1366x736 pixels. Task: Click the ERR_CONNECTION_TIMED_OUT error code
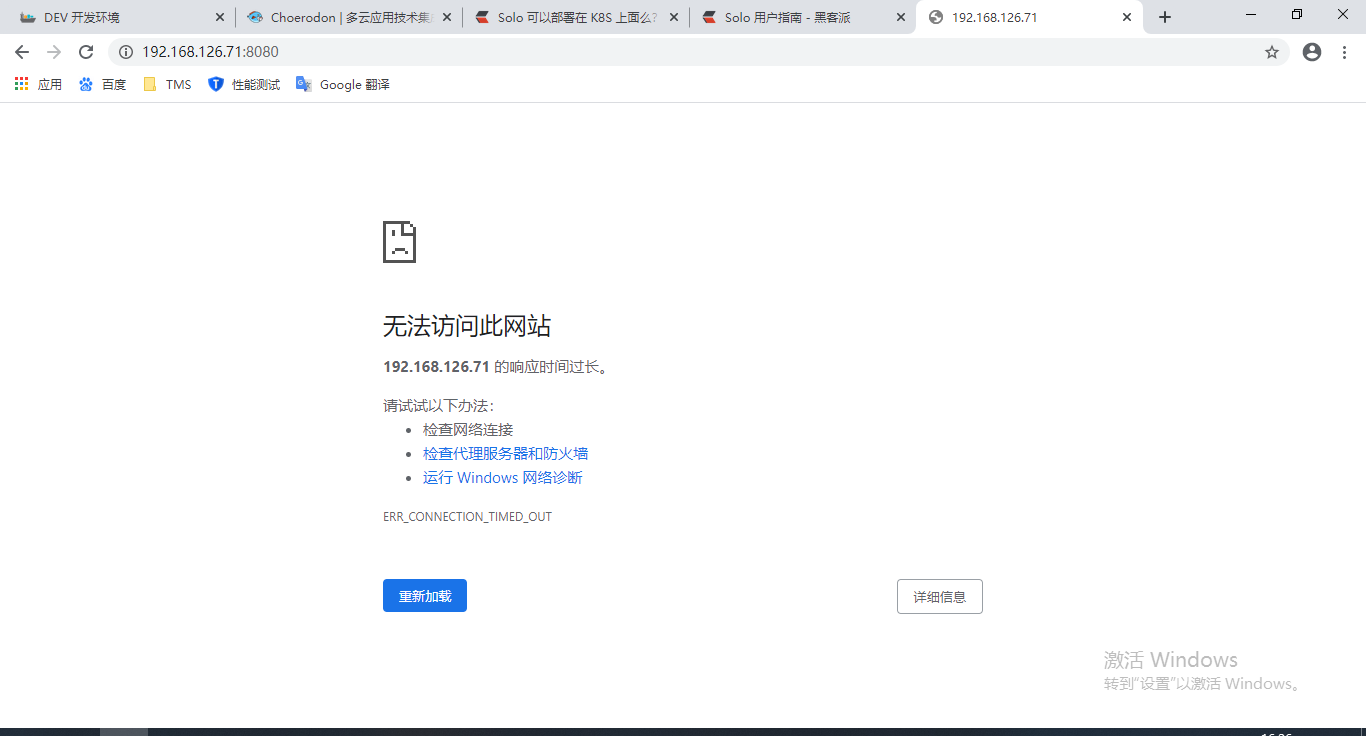467,517
